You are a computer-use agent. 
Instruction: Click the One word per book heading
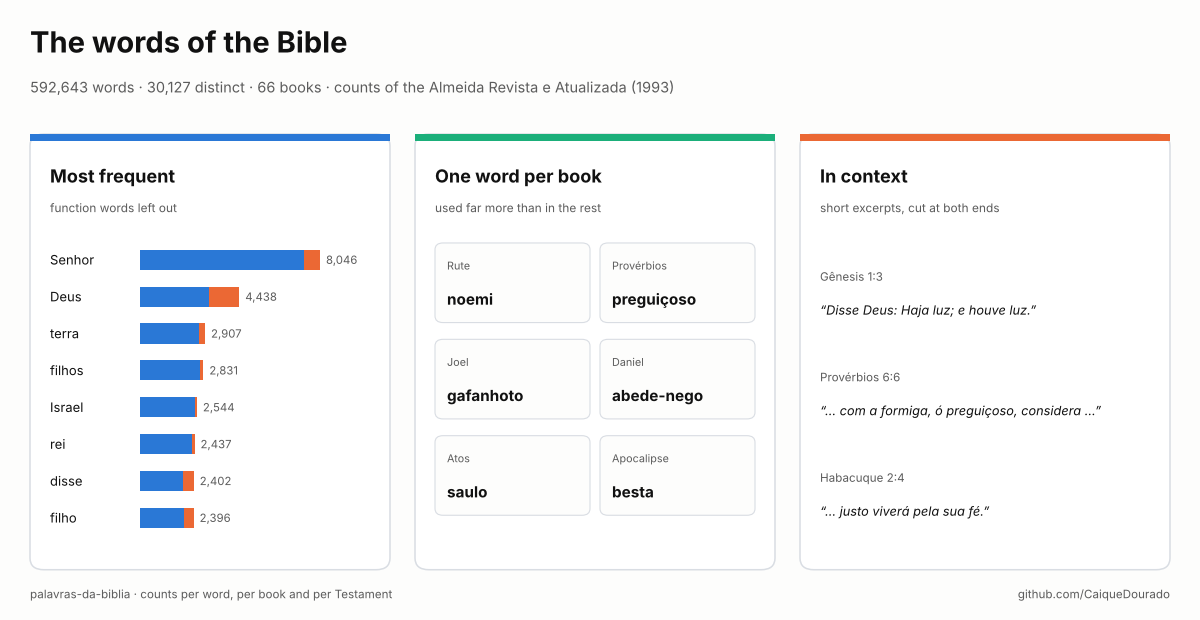tap(518, 176)
